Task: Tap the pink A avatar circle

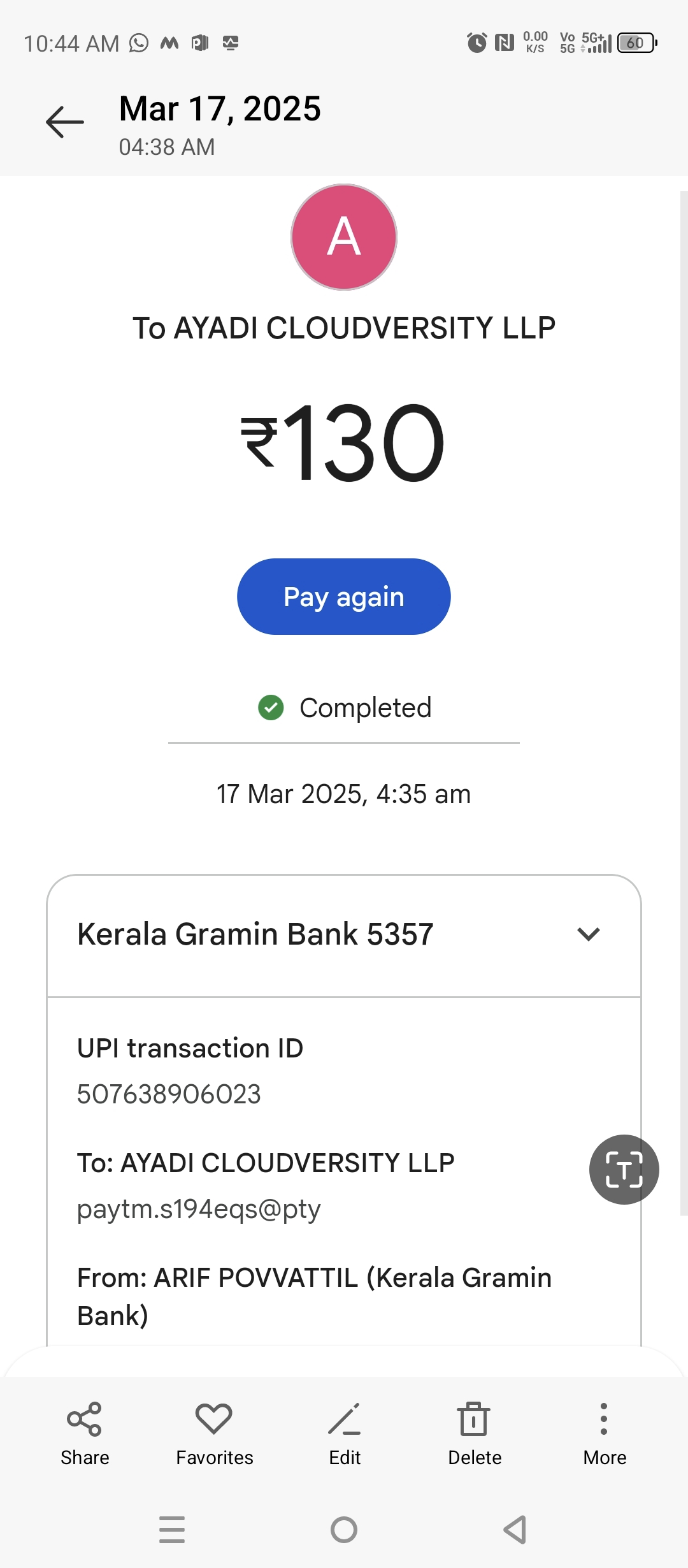Action: (344, 237)
